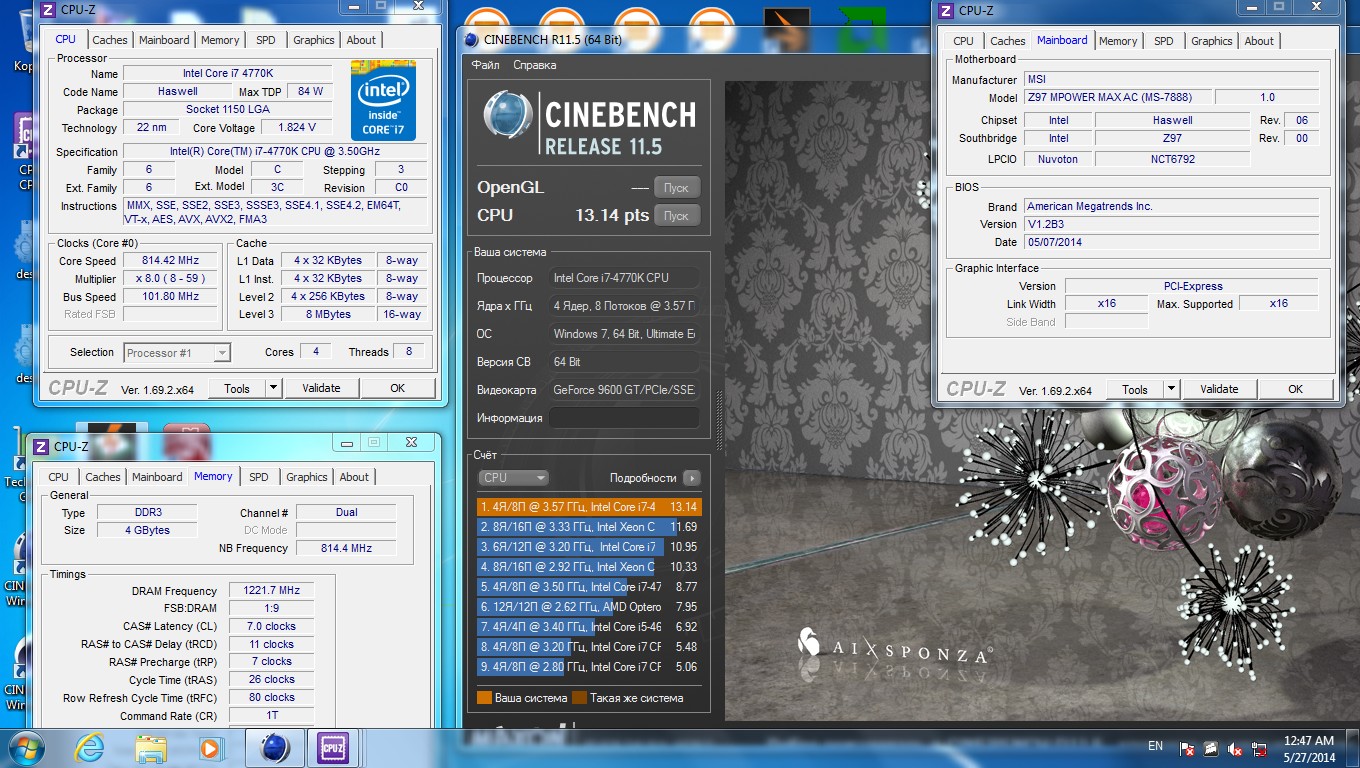Click the orange Ваша система legend swatch
The height and width of the screenshot is (768, 1360).
tap(484, 698)
